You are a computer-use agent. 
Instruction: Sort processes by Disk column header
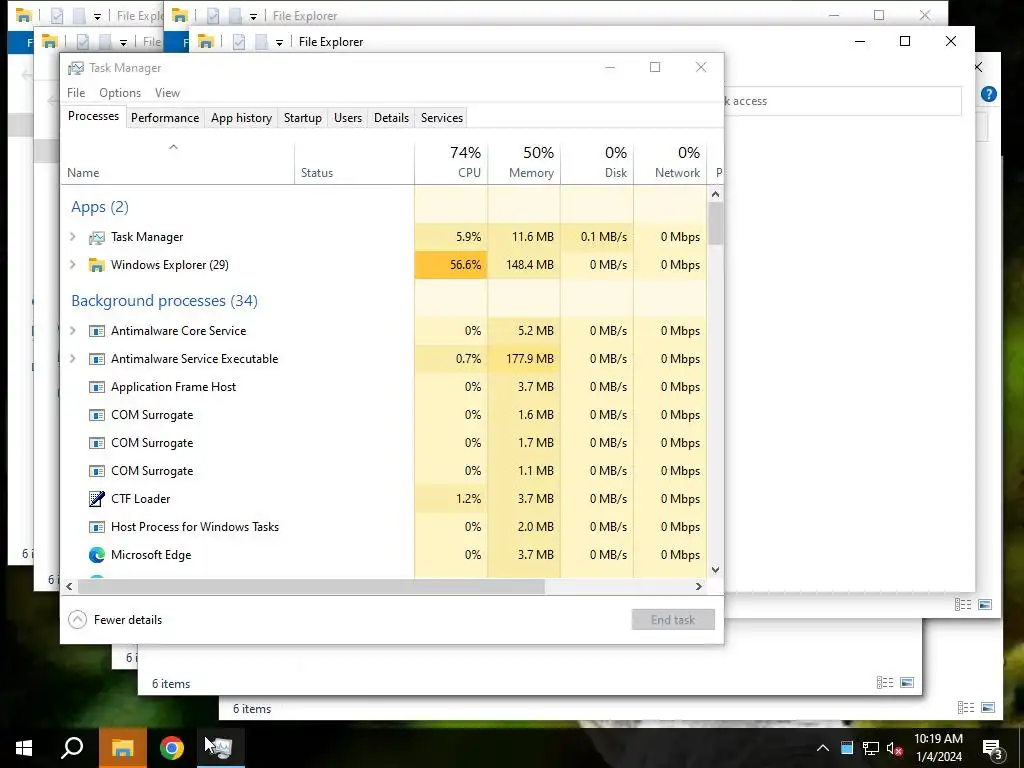pyautogui.click(x=598, y=162)
